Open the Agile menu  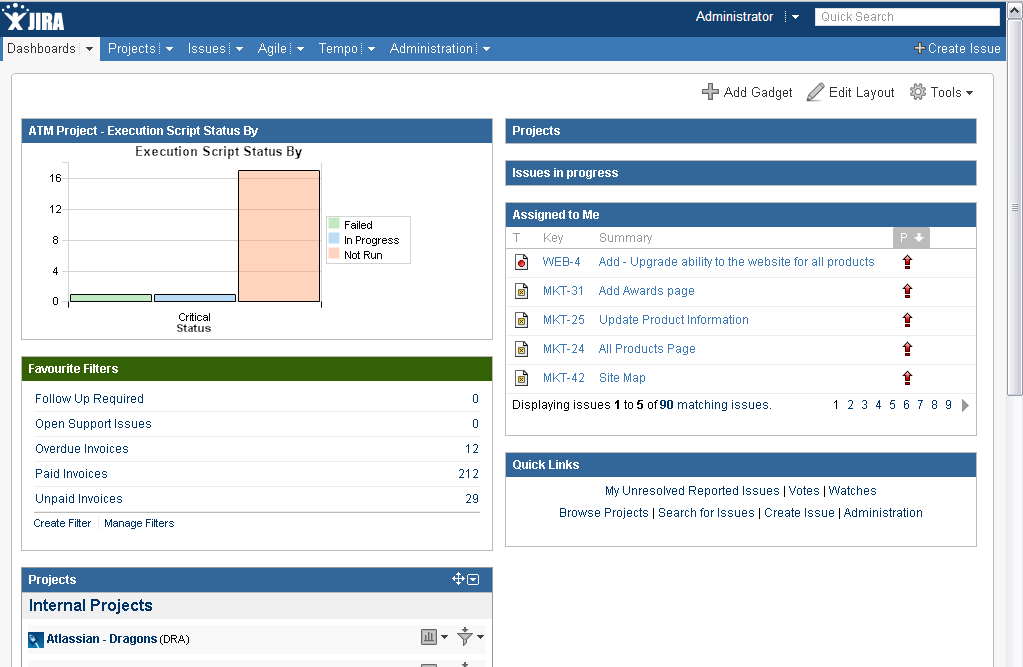(x=281, y=49)
